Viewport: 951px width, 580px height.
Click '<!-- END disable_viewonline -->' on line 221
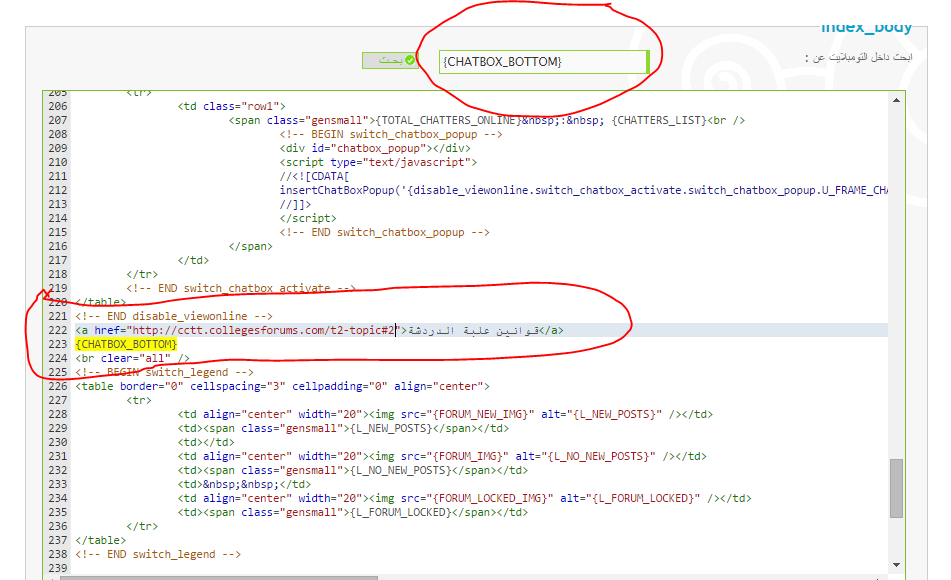[173, 316]
